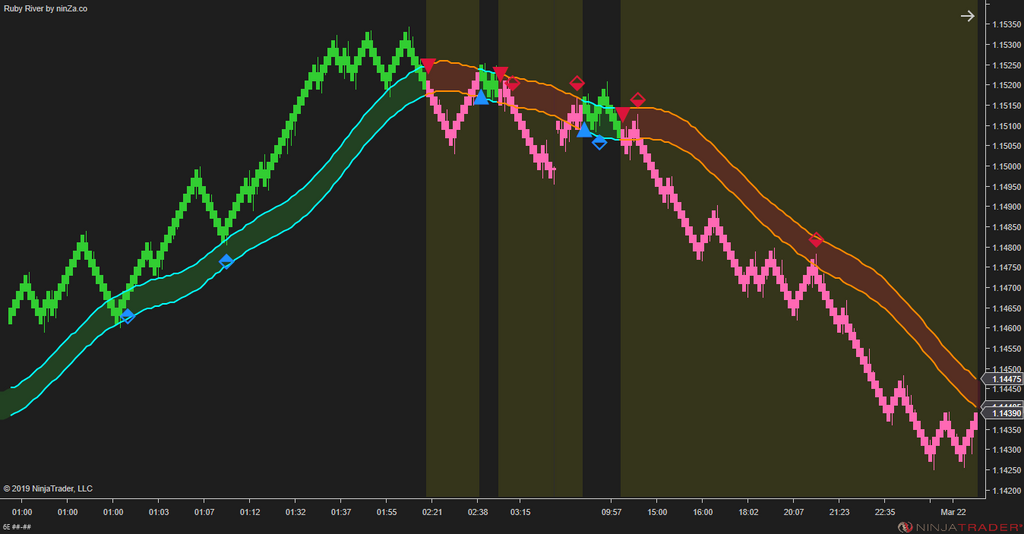Click the right arrow icon at chart top corner
Viewport: 1024px width, 534px height.
967,16
